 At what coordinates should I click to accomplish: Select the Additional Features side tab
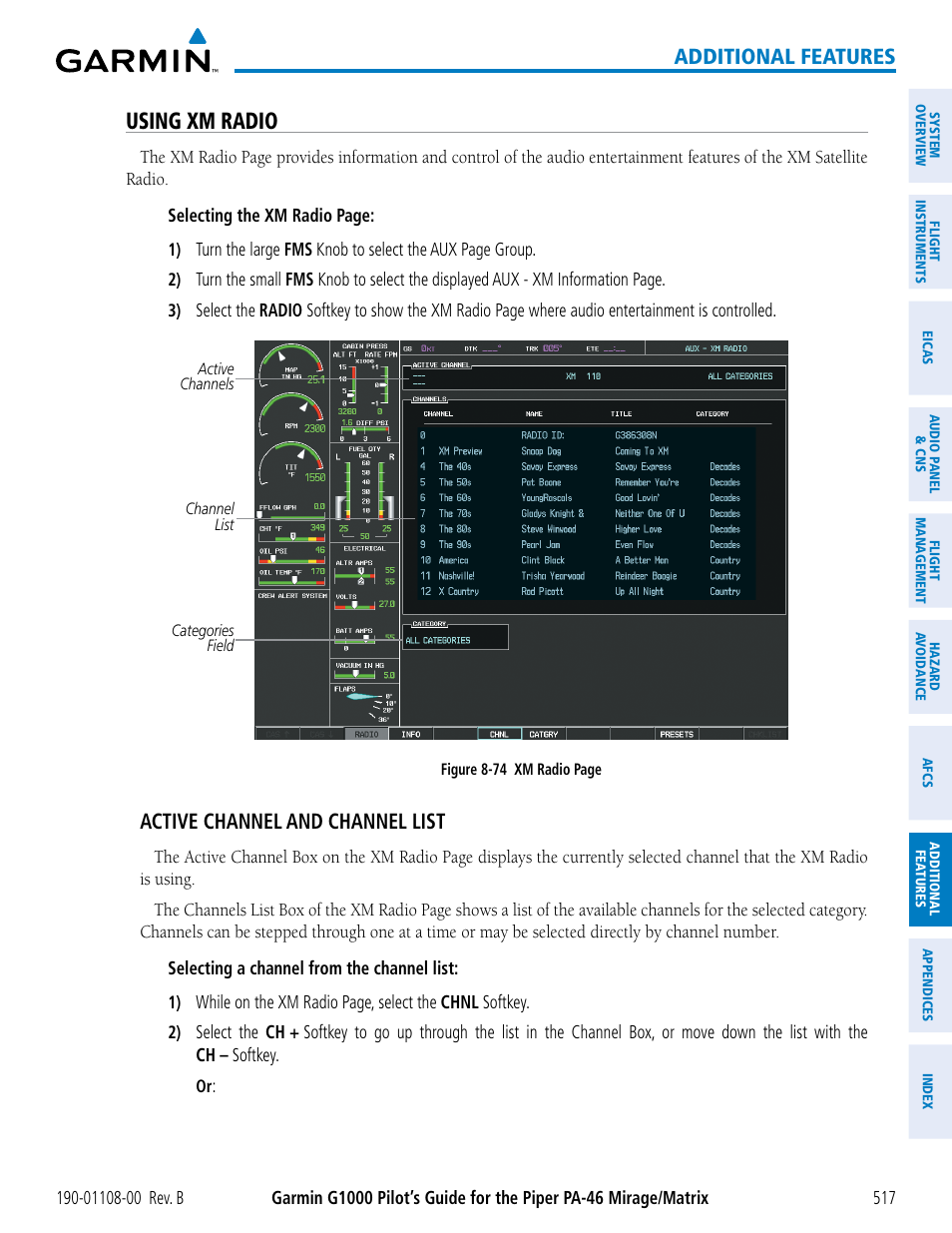[x=929, y=879]
